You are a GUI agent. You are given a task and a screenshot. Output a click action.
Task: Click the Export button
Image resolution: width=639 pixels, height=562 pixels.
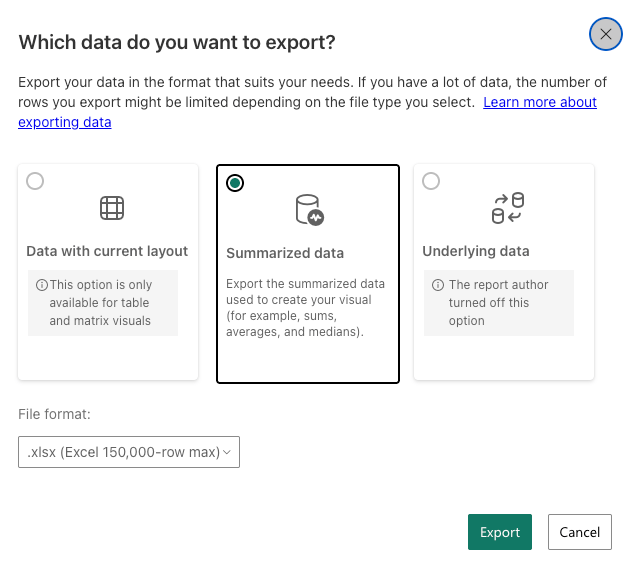point(500,532)
